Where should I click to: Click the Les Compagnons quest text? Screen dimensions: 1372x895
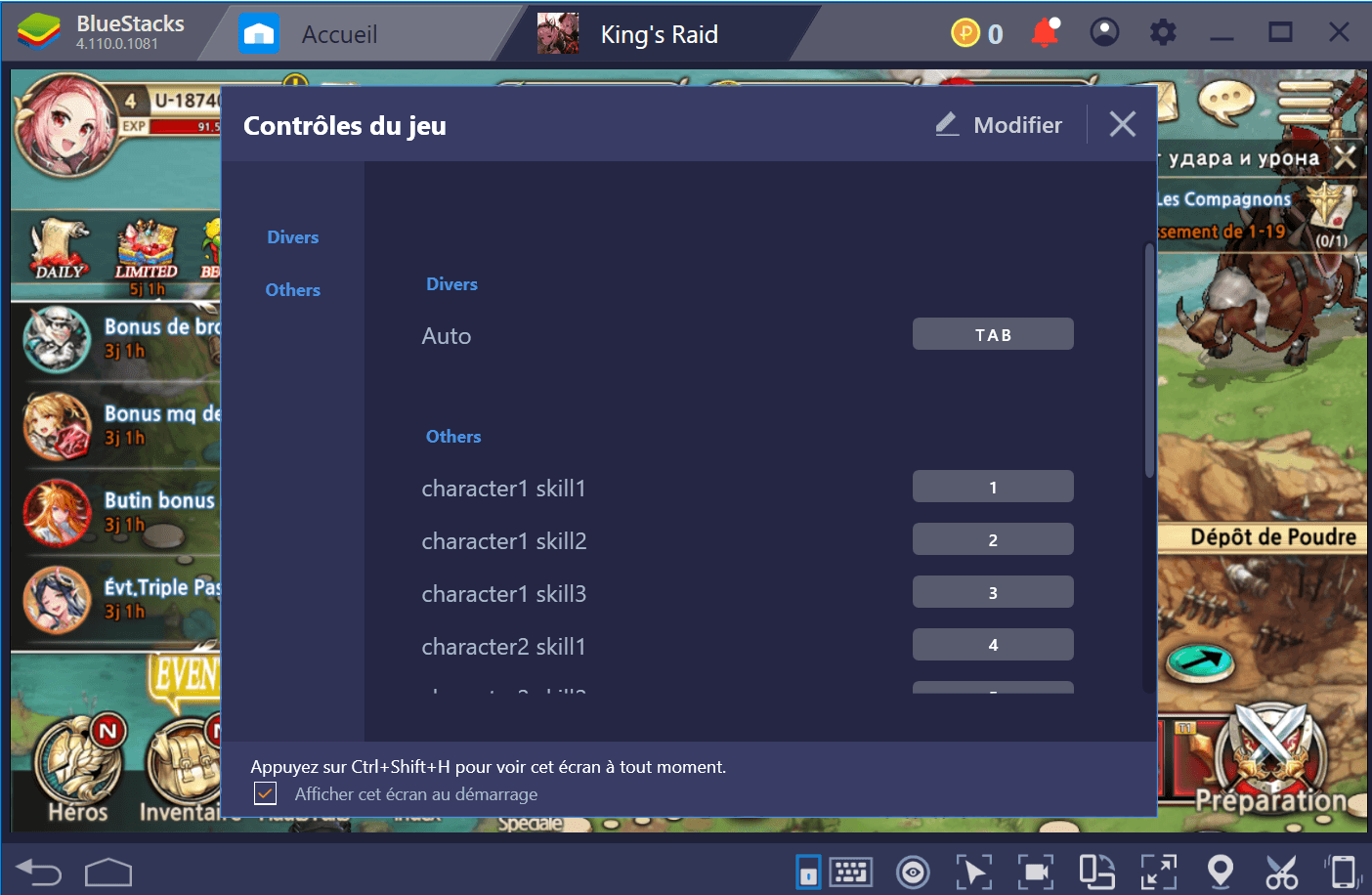[1224, 199]
